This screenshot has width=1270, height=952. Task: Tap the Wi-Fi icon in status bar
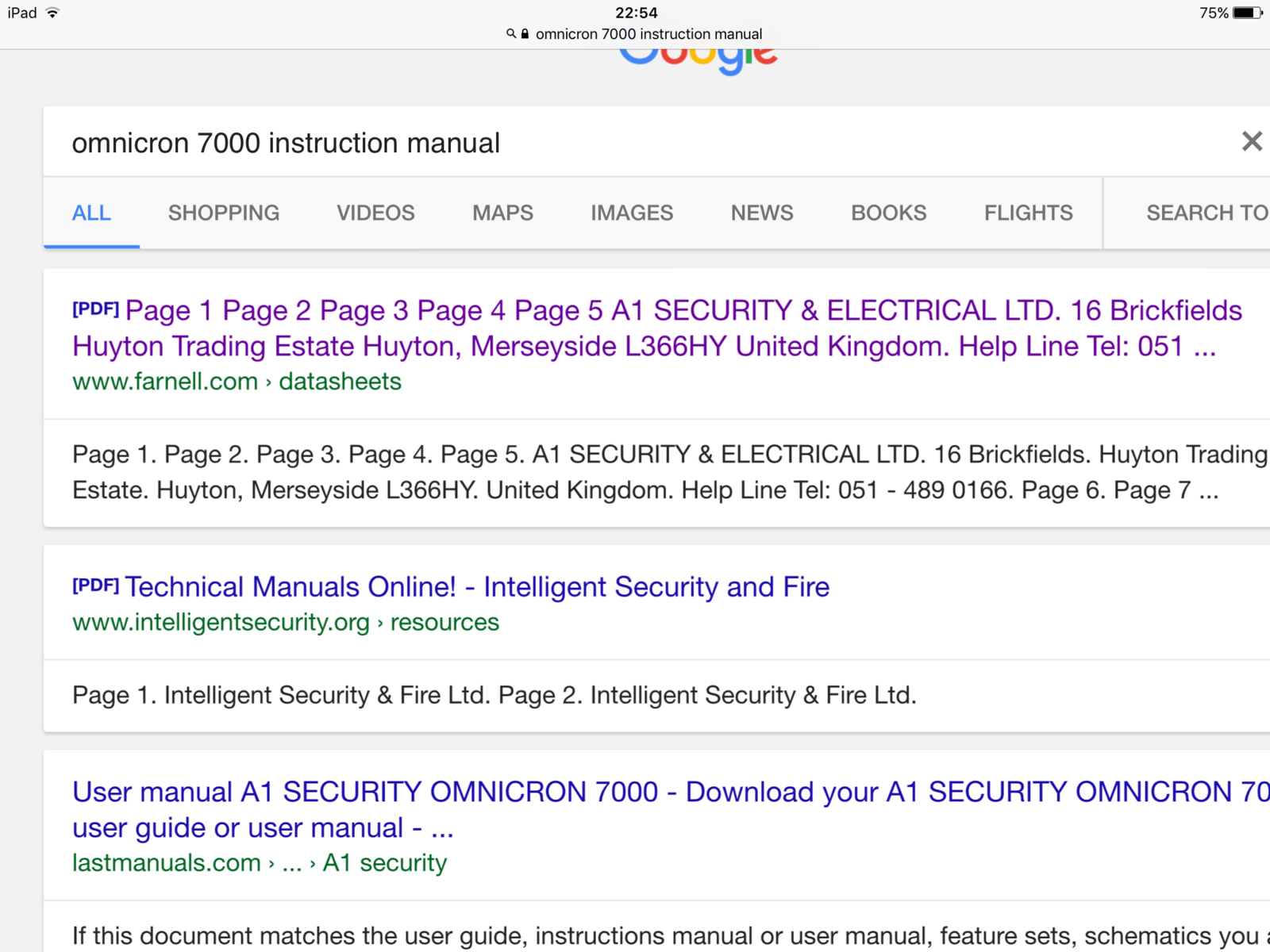click(x=52, y=13)
